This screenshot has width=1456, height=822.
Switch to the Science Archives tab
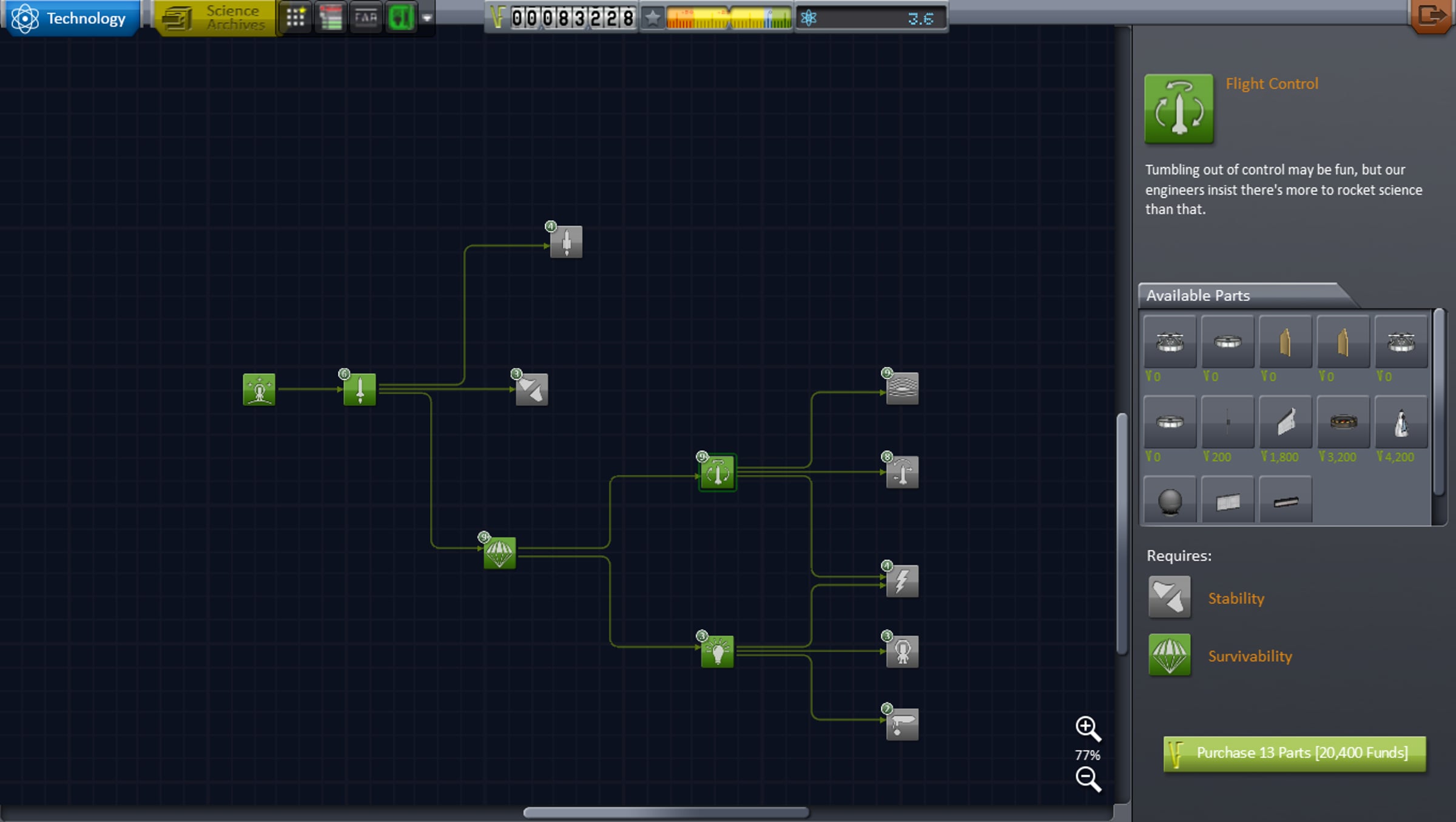click(215, 18)
